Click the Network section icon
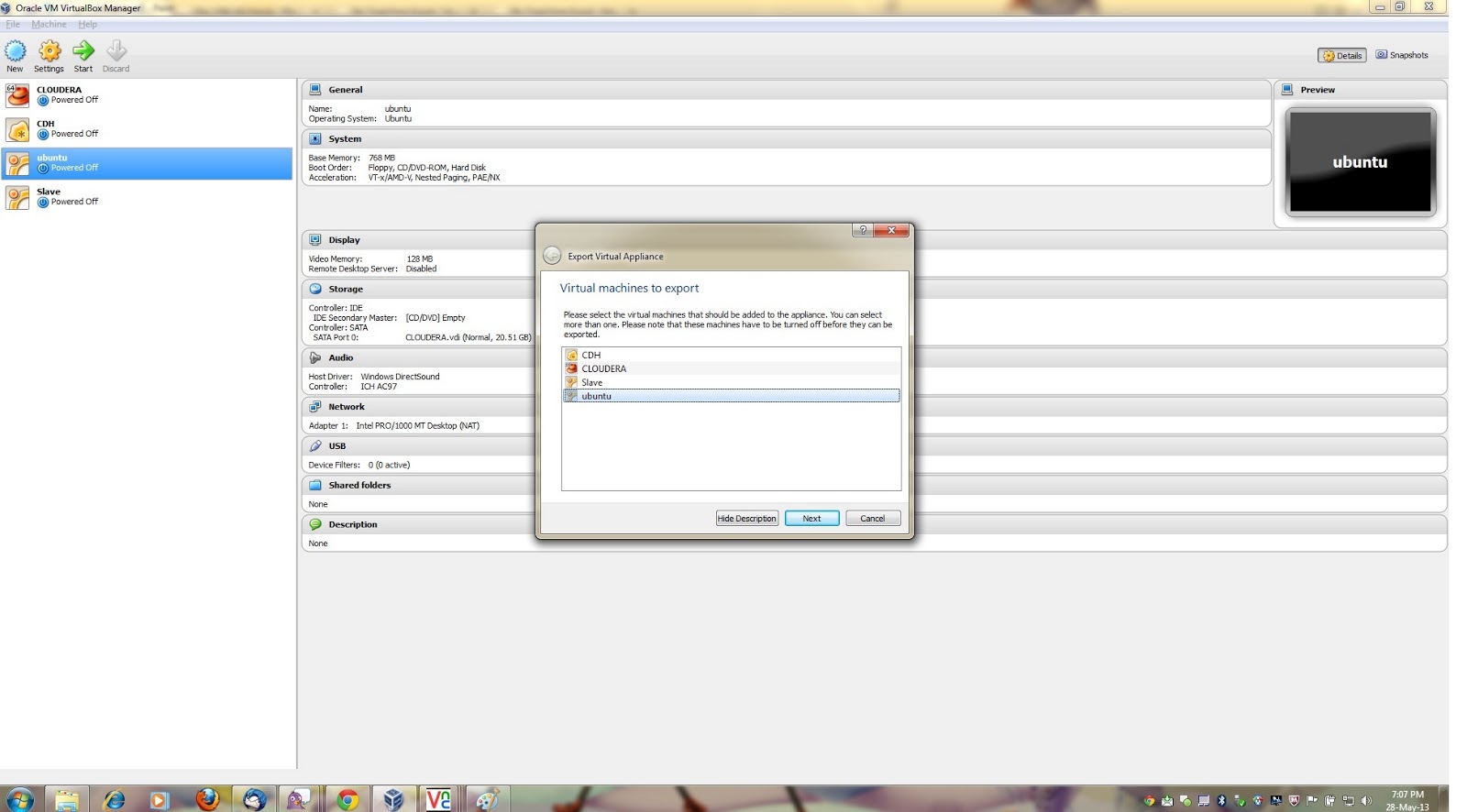Image resolution: width=1467 pixels, height=812 pixels. coord(315,407)
